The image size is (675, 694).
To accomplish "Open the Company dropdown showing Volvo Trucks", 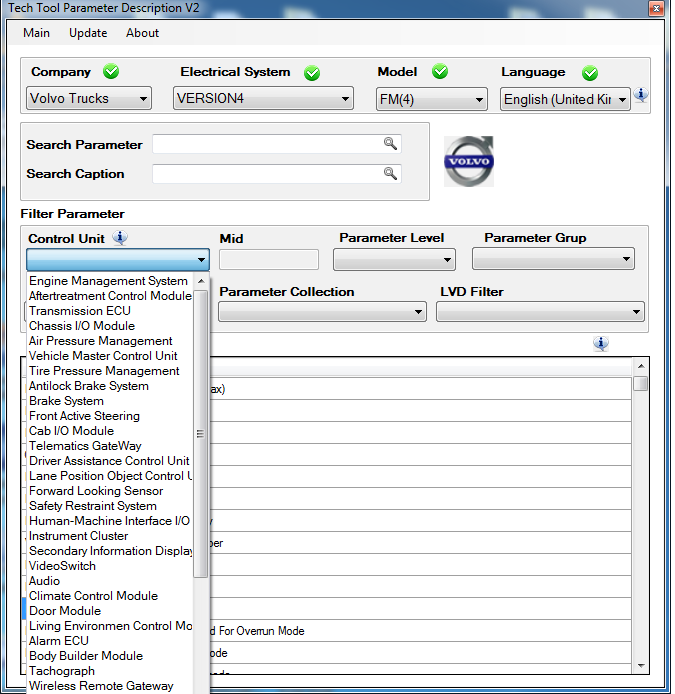I will [x=89, y=99].
